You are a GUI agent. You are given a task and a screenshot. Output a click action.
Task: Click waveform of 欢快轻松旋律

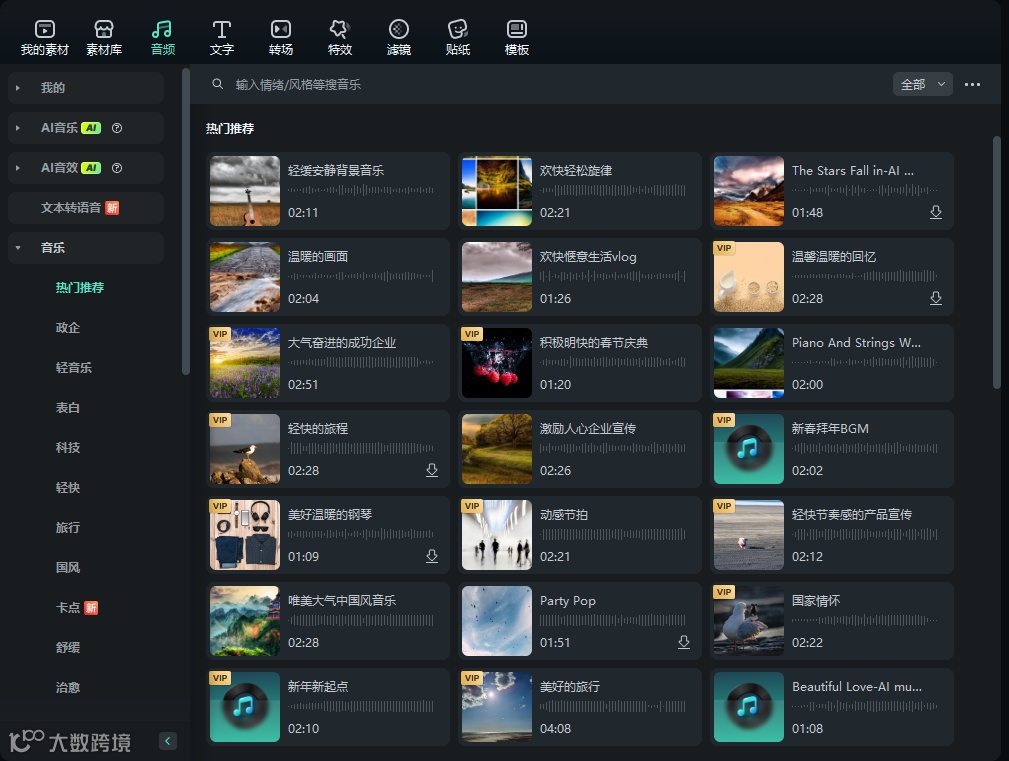[x=613, y=190]
